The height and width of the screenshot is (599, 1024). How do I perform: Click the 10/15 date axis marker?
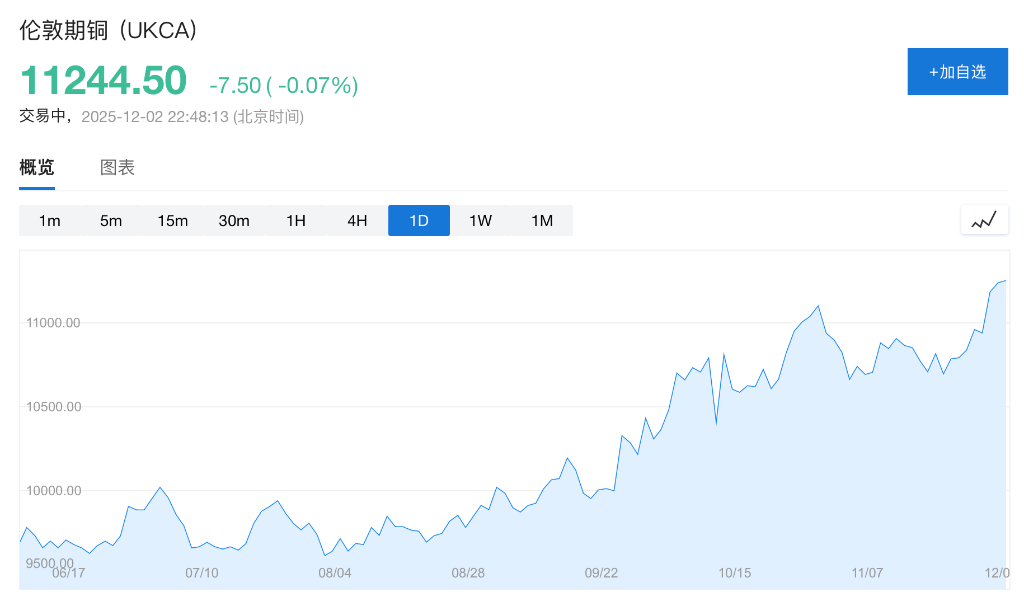735,573
